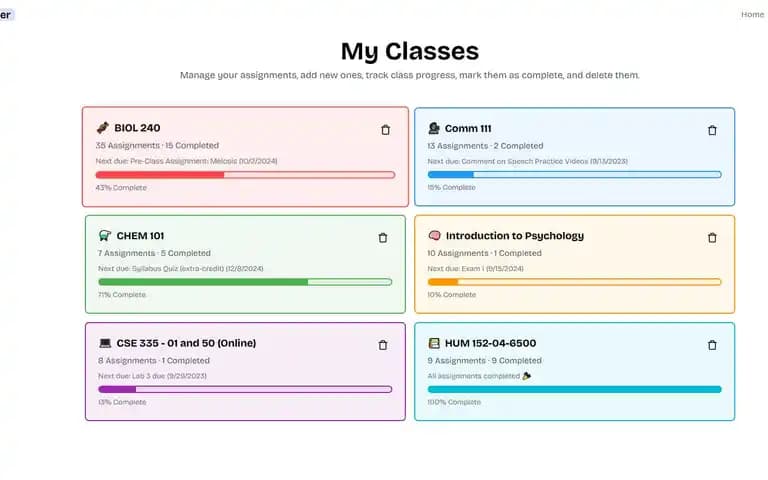Click the My Classes page heading
The height and width of the screenshot is (480, 768).
click(x=410, y=51)
